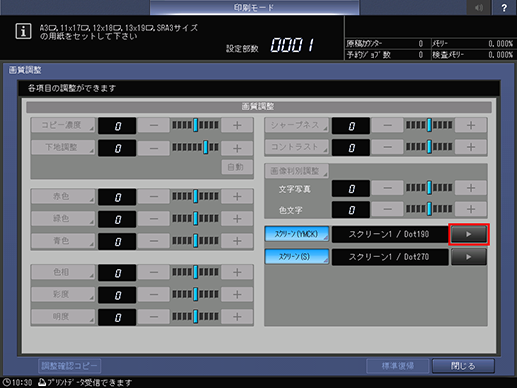Select the 印刷モード tab at top
Viewport: 517px width, 388px height.
pyautogui.click(x=254, y=7)
